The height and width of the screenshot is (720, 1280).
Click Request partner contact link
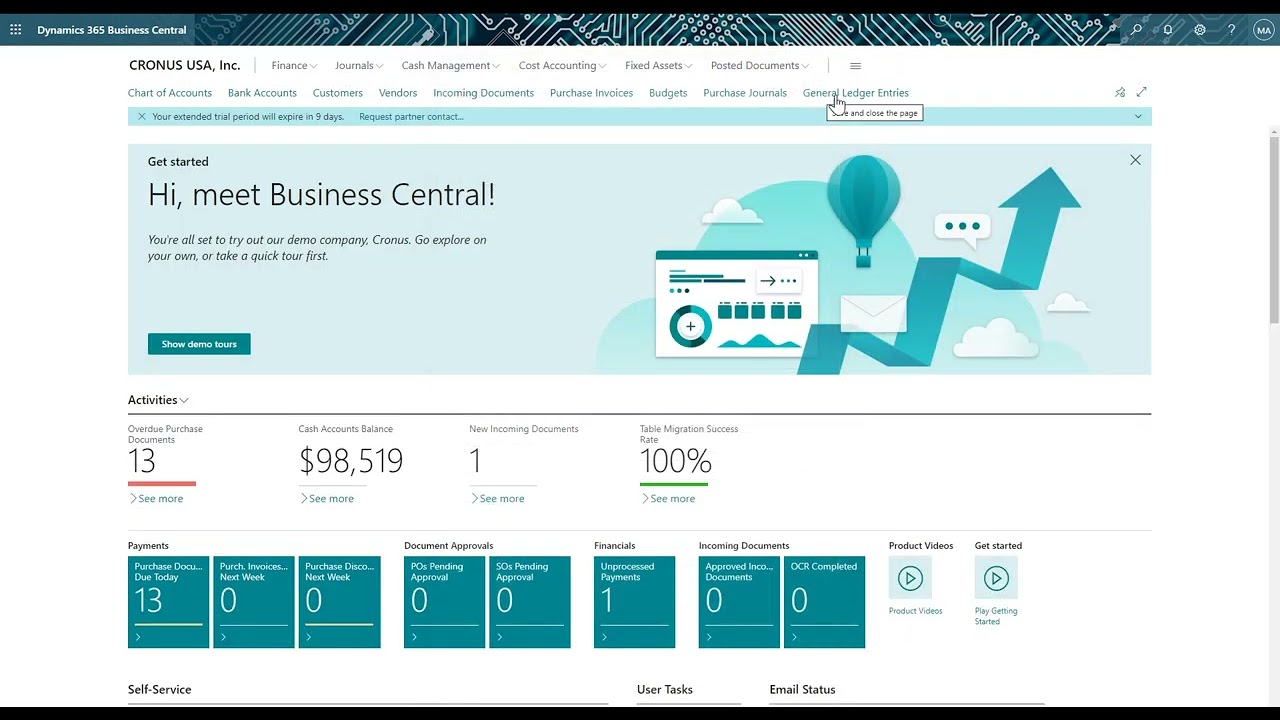[x=411, y=117]
